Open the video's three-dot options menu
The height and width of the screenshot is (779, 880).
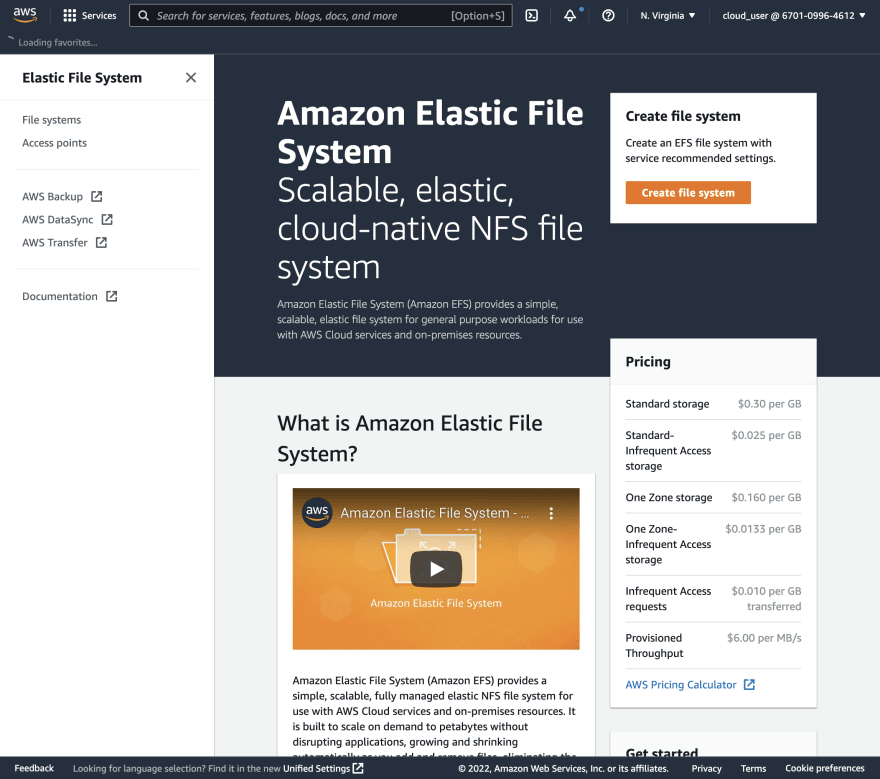point(551,513)
